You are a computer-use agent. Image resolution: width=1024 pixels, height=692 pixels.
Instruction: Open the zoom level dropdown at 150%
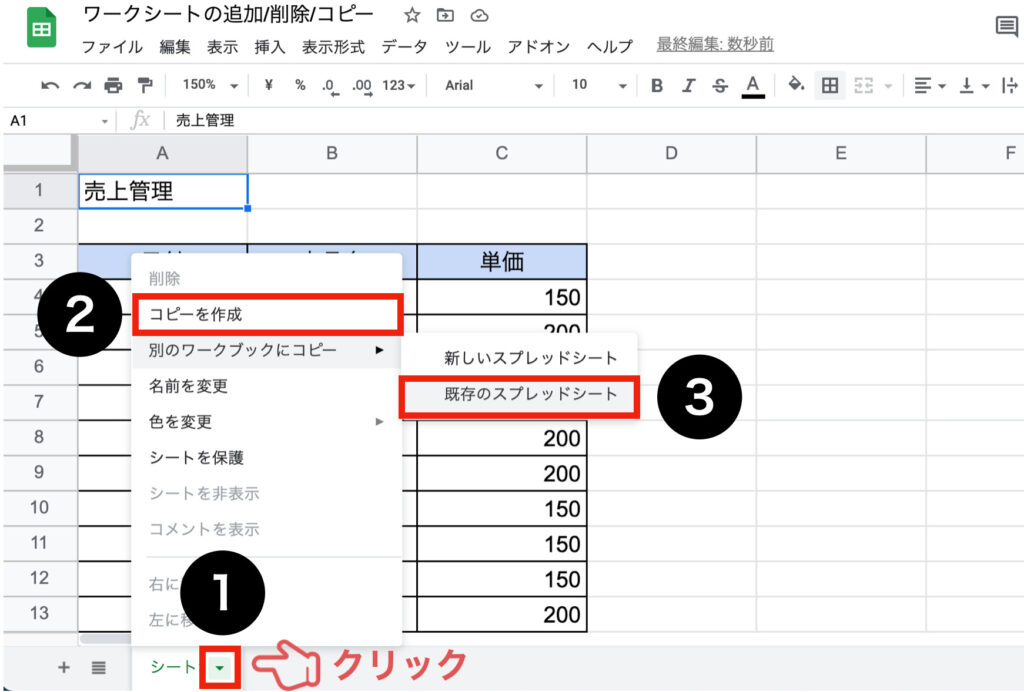(210, 85)
